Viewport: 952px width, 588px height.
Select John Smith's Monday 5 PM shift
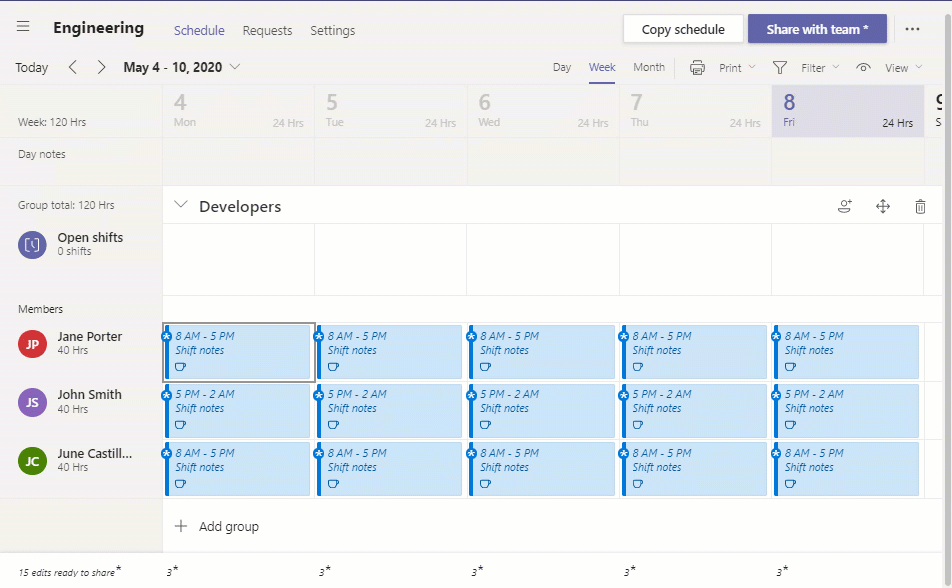[x=237, y=411]
